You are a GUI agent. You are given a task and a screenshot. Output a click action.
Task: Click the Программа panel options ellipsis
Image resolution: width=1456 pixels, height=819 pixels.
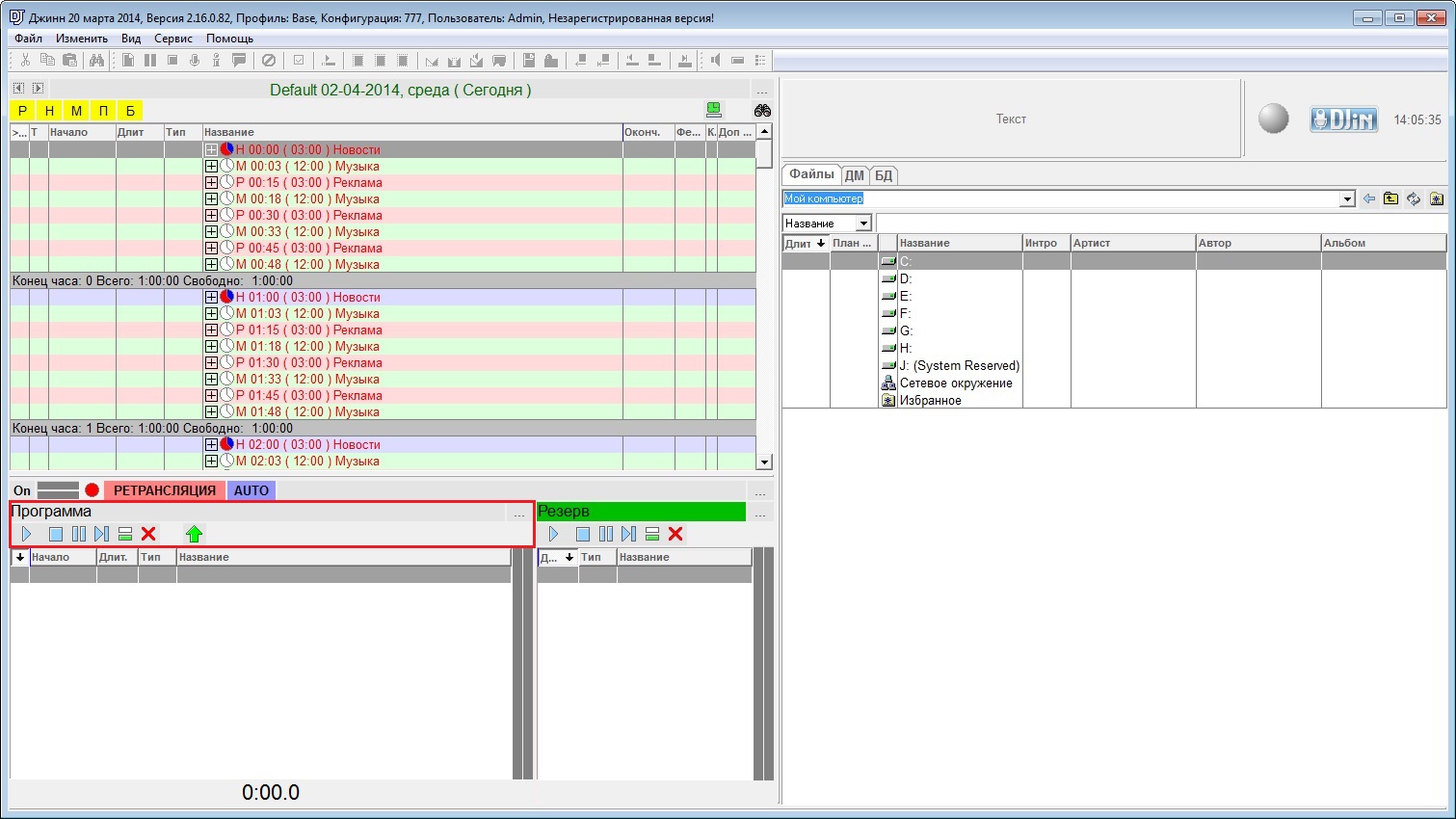coord(519,513)
